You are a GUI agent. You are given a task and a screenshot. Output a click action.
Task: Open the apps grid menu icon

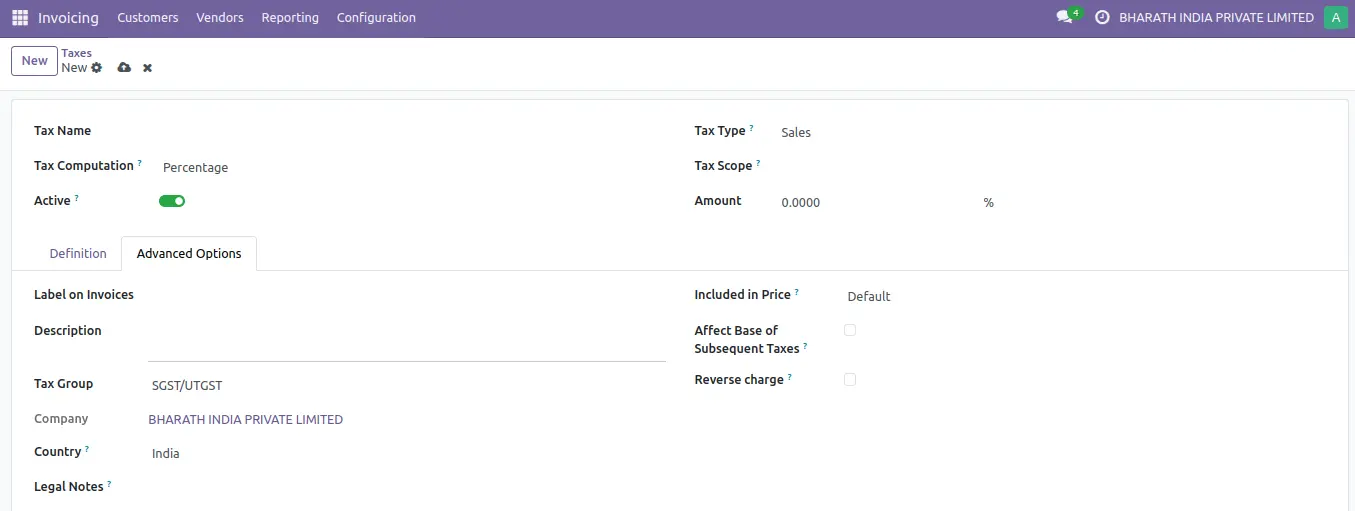[20, 18]
